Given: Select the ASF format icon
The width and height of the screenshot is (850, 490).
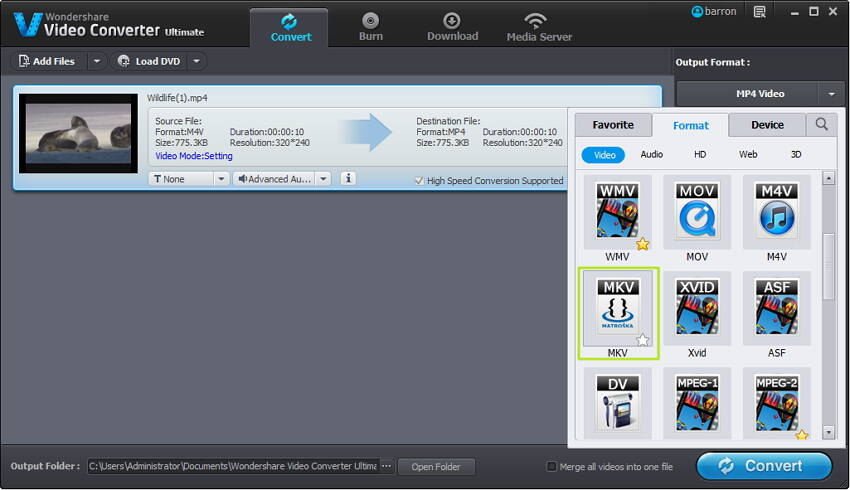Looking at the screenshot, I should (777, 308).
